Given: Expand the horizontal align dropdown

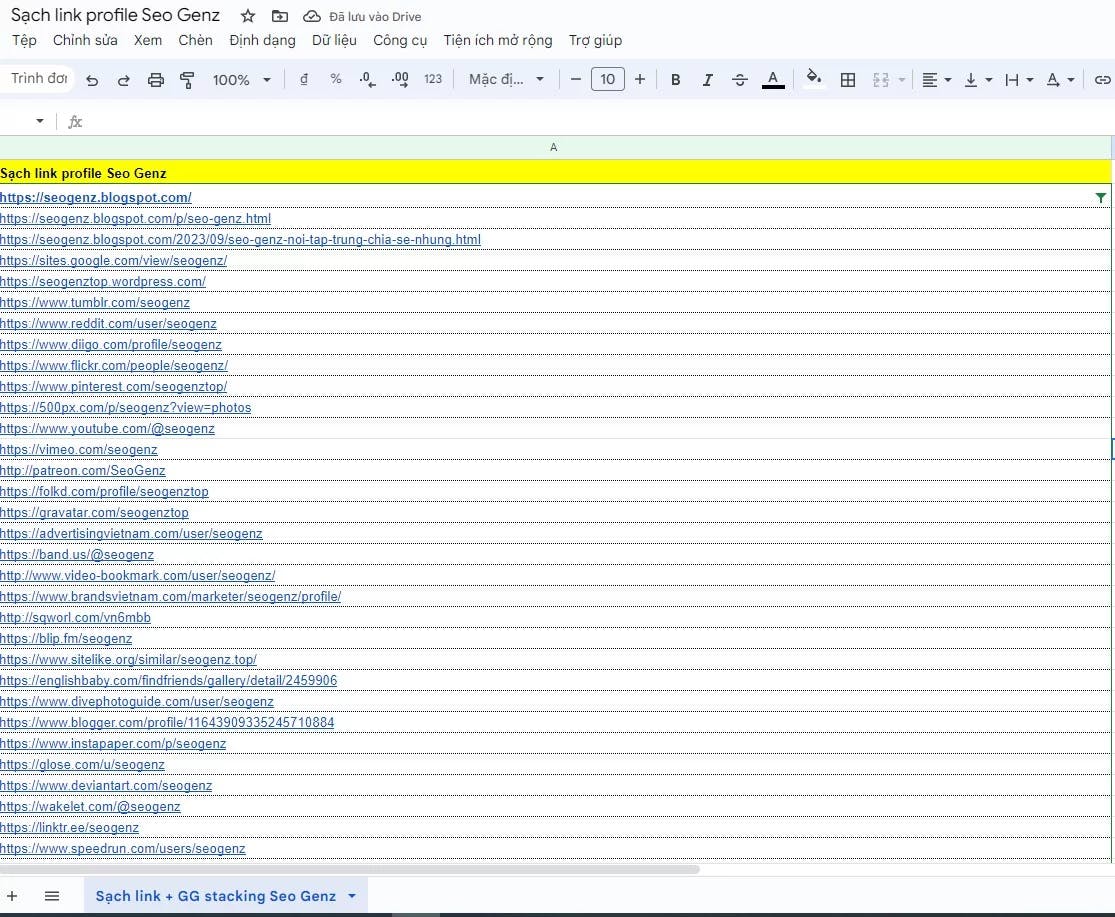Looking at the screenshot, I should [936, 80].
